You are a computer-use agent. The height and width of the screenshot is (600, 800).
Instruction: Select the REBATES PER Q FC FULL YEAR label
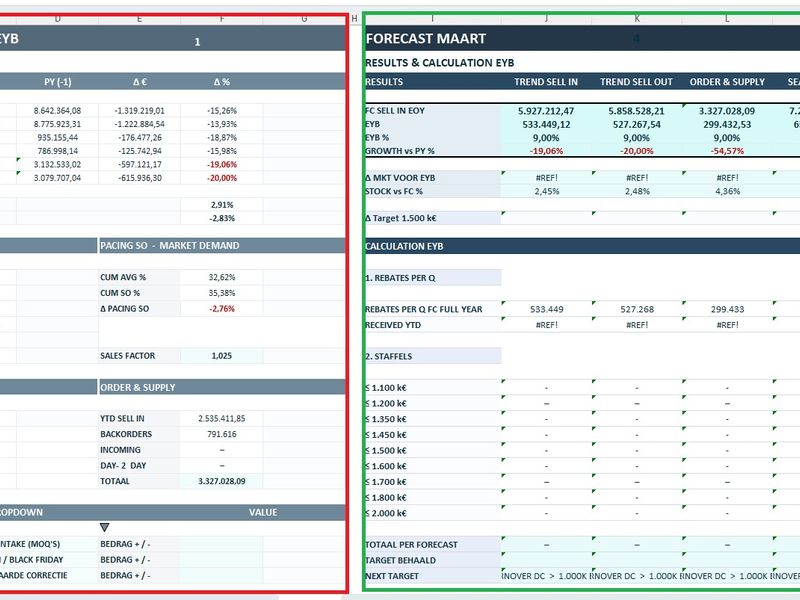(x=424, y=309)
